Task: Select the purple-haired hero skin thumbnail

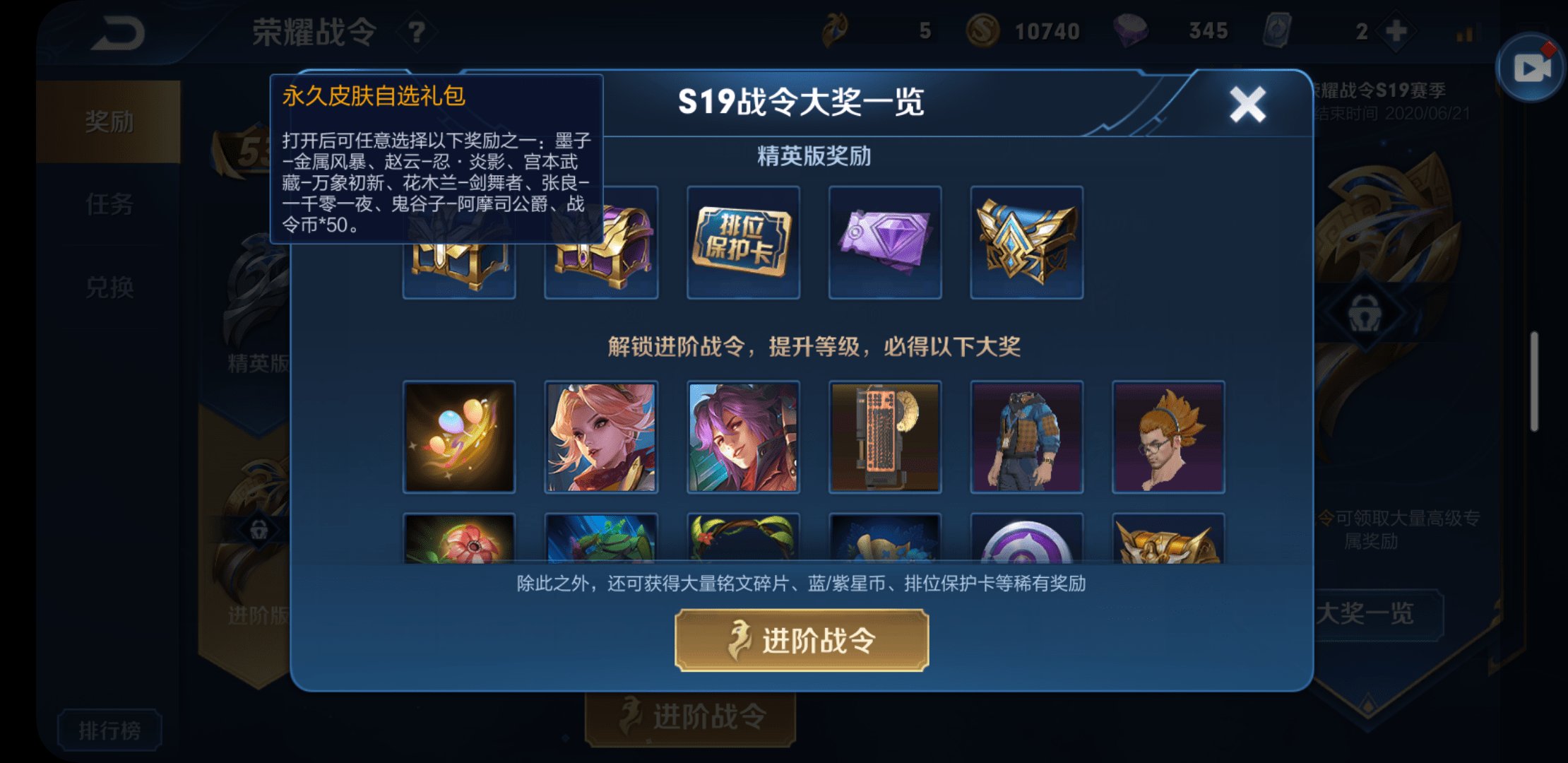Action: 743,437
